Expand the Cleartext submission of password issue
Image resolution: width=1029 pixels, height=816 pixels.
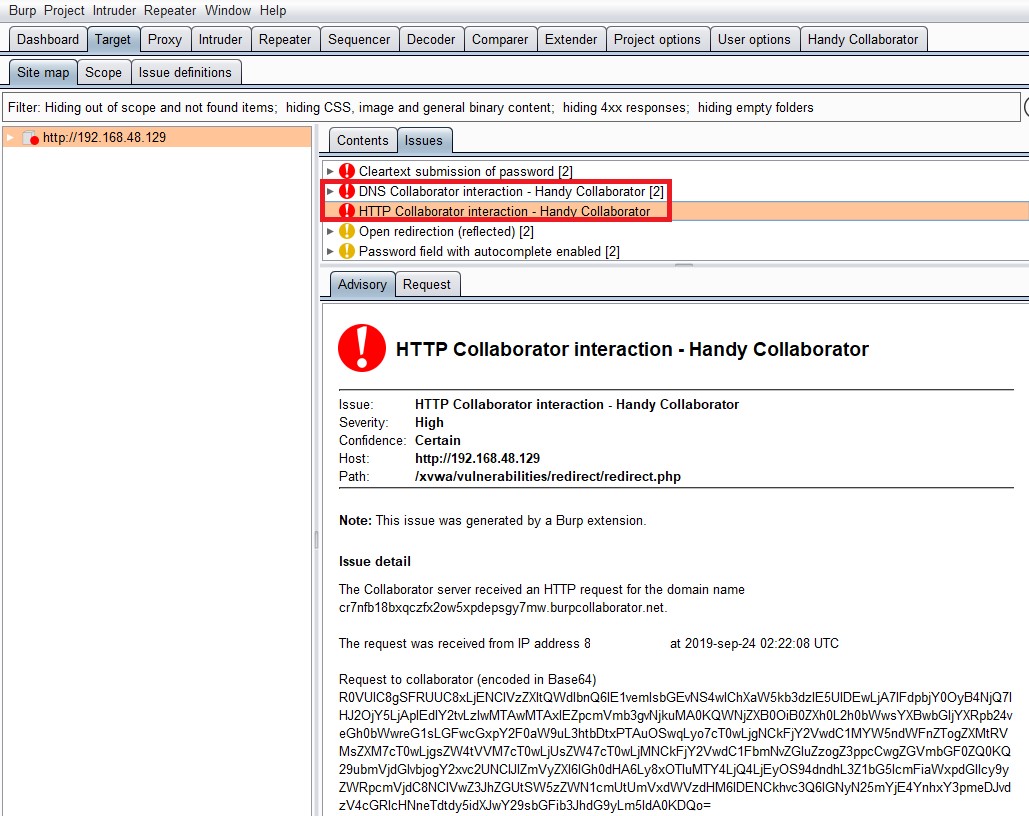pyautogui.click(x=330, y=171)
